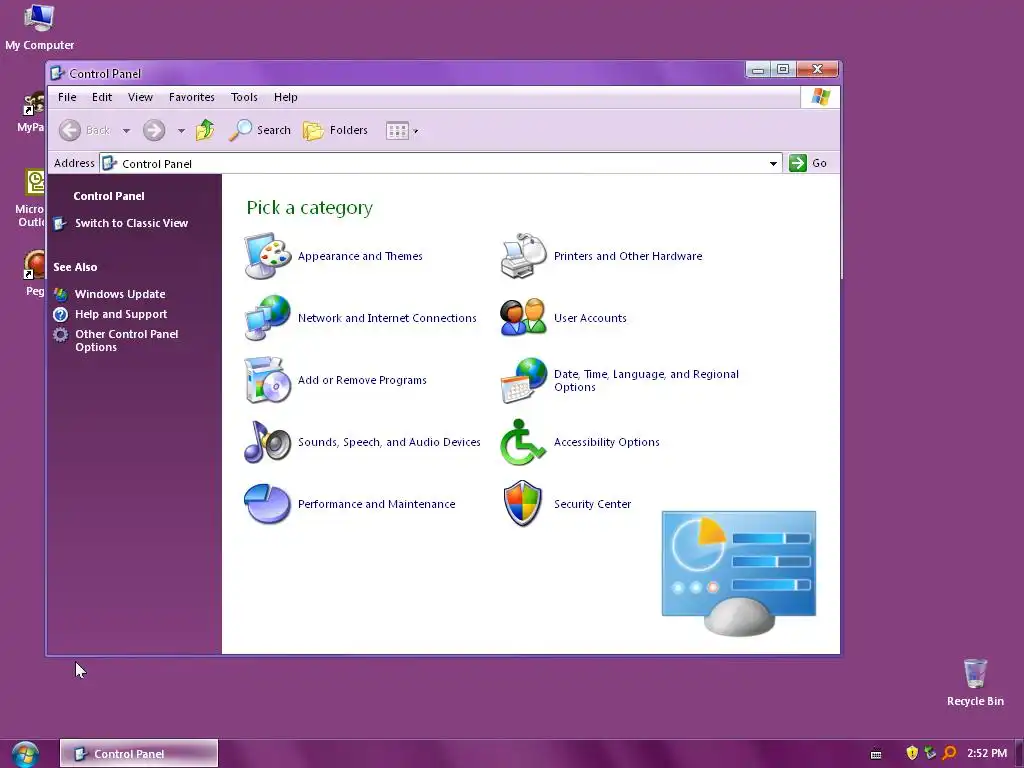Click the Add or Remove Programs text link
1024x768 pixels.
(x=362, y=380)
